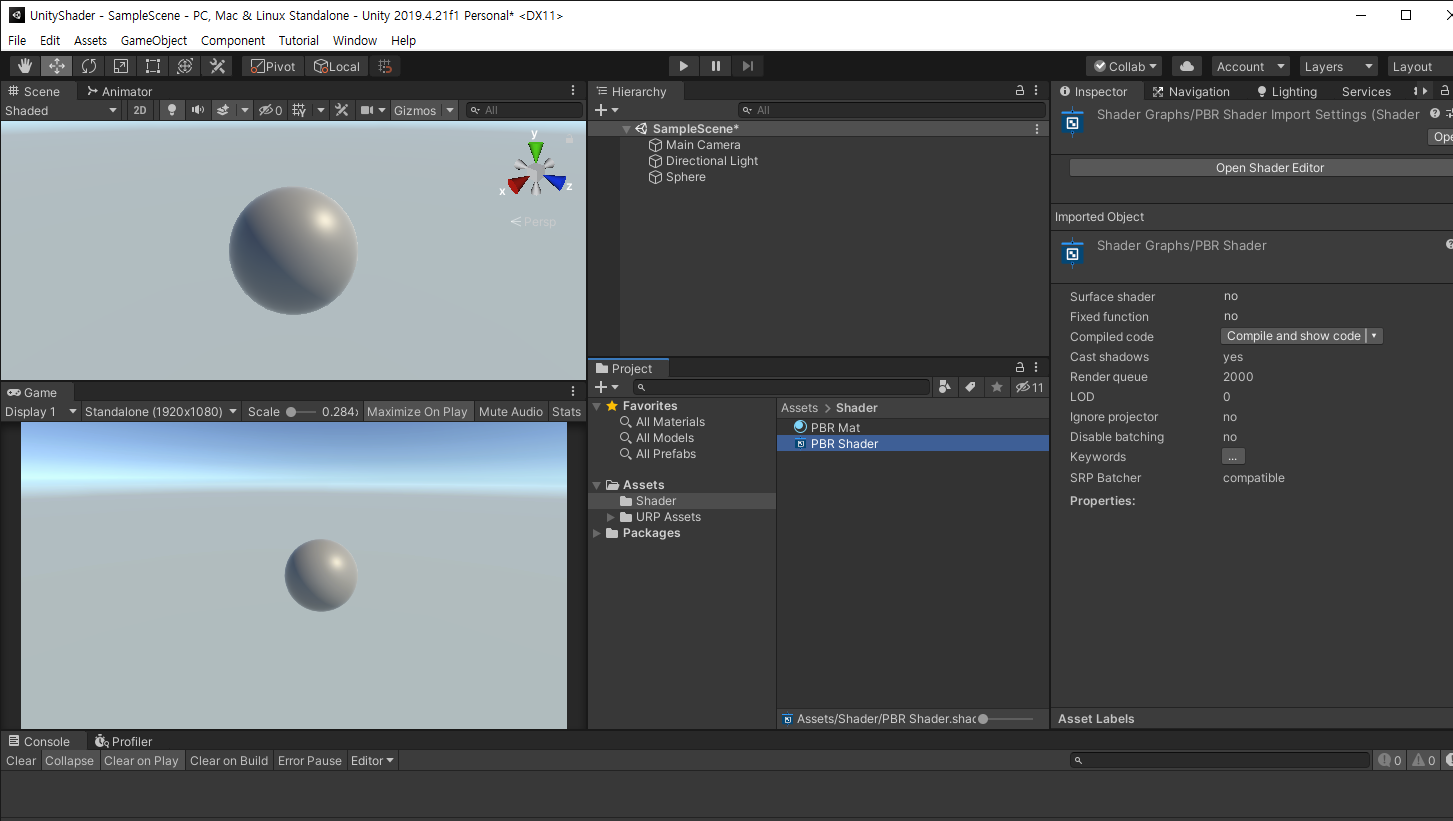Open the Shaded draw mode dropdown

point(61,110)
